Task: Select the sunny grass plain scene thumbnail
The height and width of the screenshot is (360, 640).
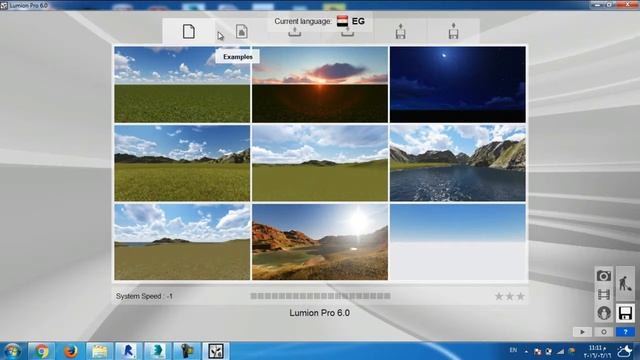Action: point(182,84)
